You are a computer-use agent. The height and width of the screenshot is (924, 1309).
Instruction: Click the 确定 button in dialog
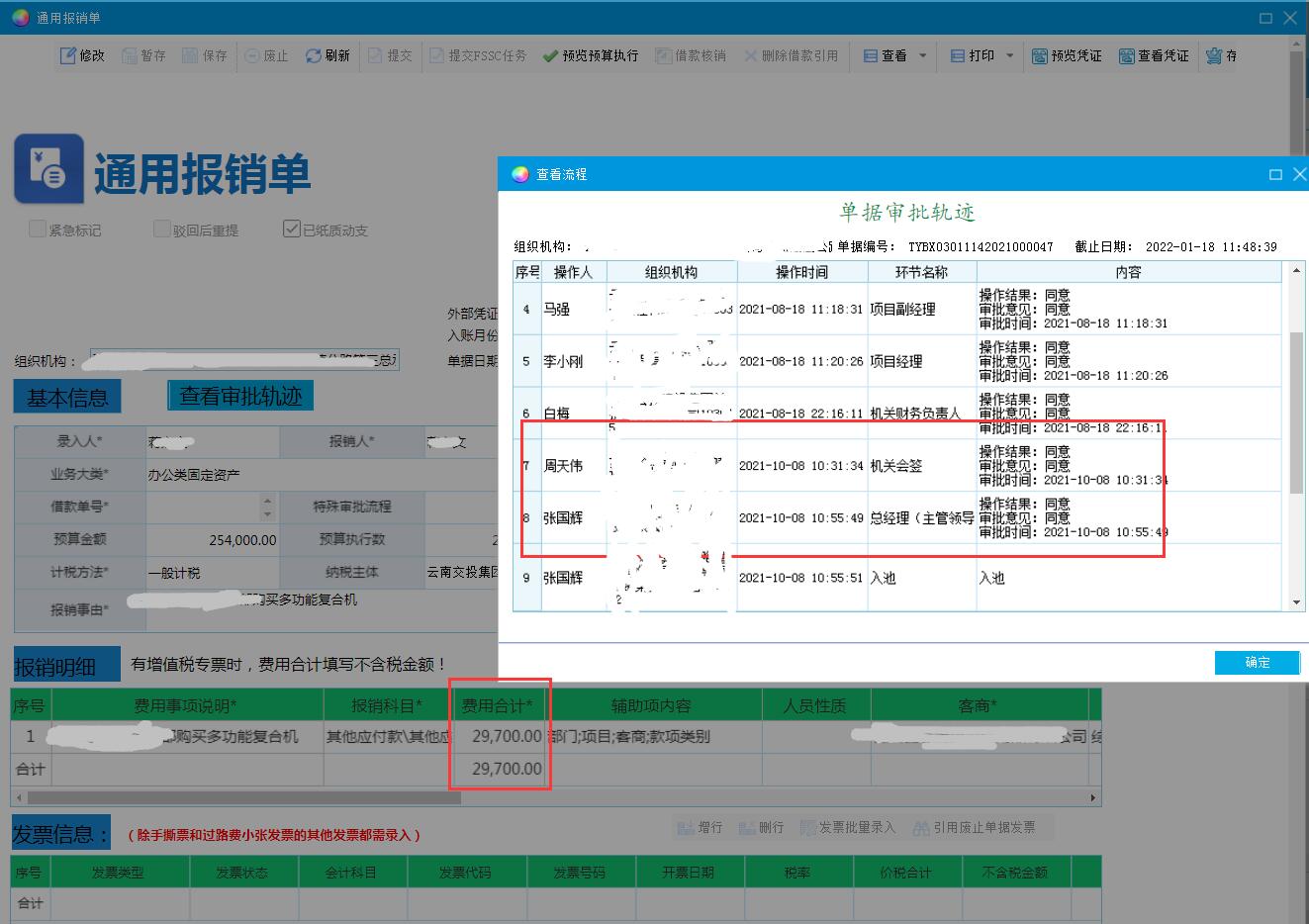tap(1257, 662)
